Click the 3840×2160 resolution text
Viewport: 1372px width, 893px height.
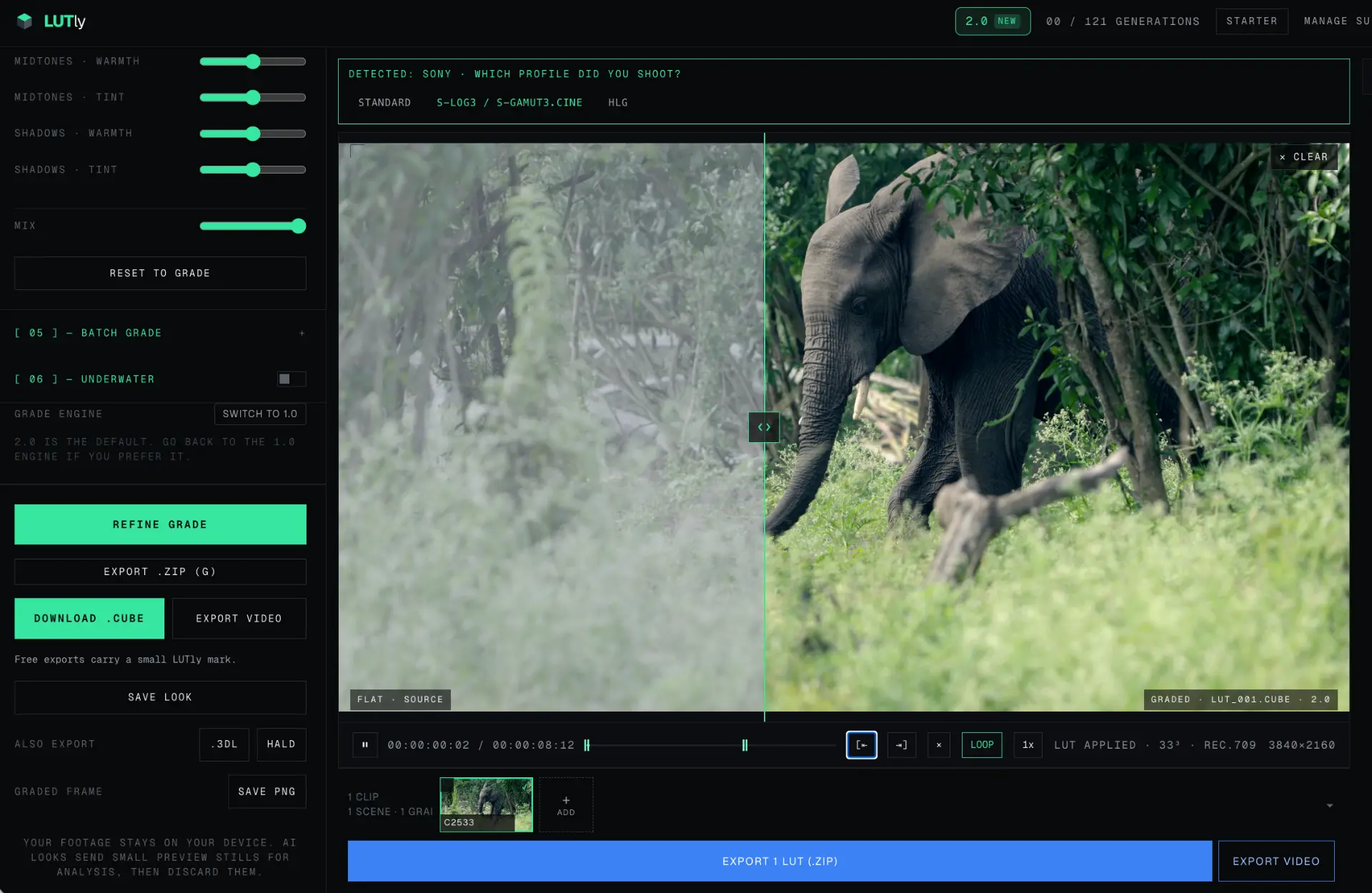[1302, 745]
